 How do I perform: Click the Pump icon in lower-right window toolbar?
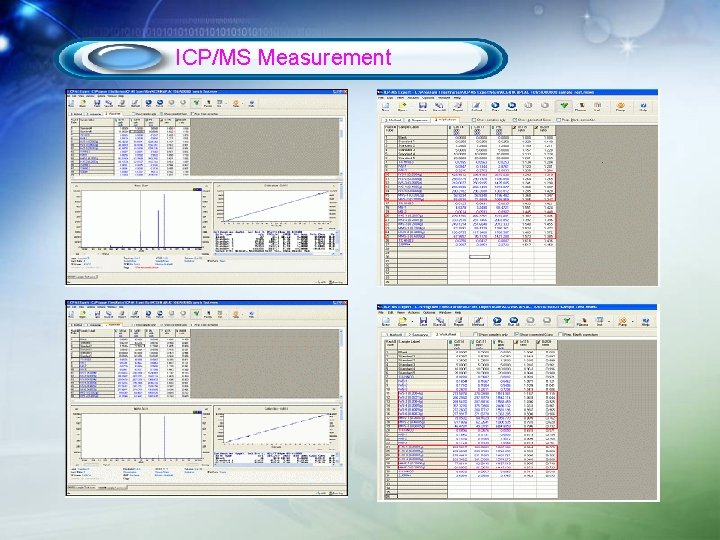tap(623, 321)
